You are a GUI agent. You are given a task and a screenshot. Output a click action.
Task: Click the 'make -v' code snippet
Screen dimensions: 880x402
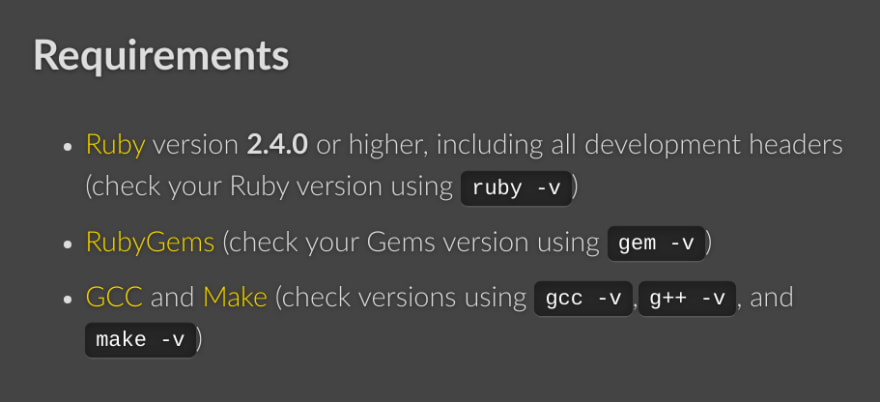tap(140, 340)
